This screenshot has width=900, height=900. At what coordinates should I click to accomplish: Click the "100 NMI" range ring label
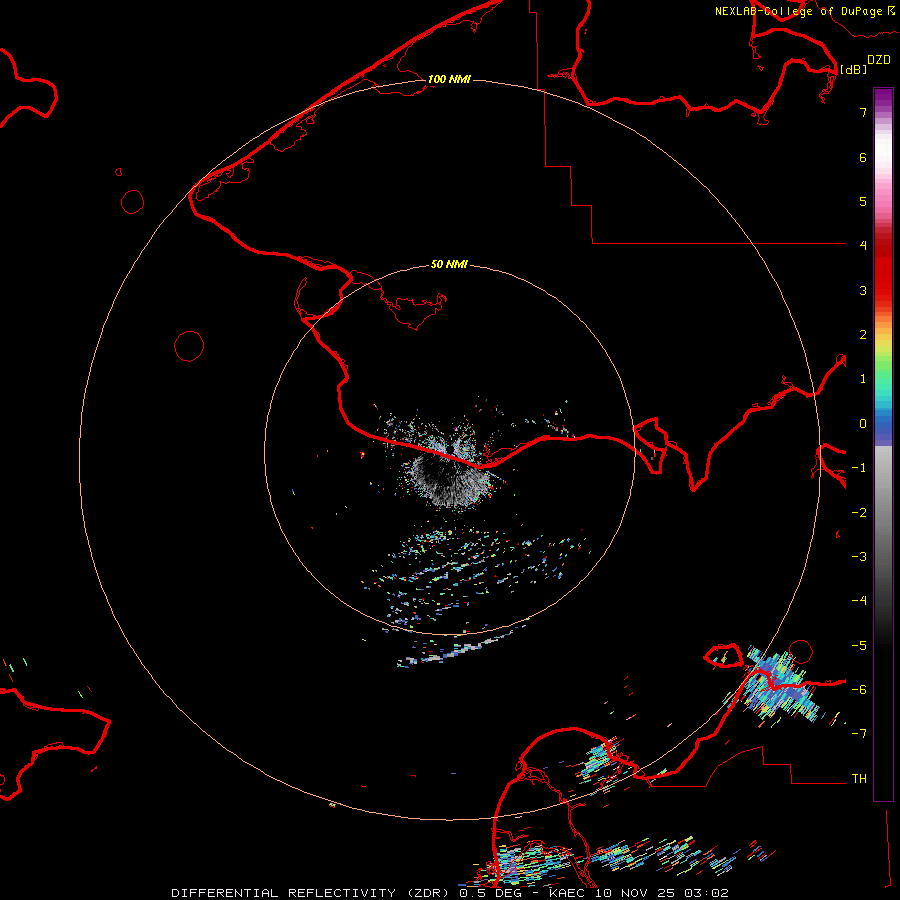[x=449, y=79]
